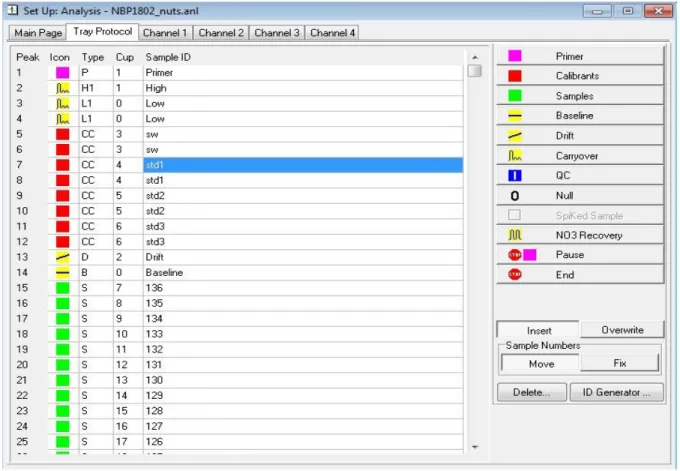Click the End stop-sign icon
Screen dimensions: 680x471
[x=515, y=275]
